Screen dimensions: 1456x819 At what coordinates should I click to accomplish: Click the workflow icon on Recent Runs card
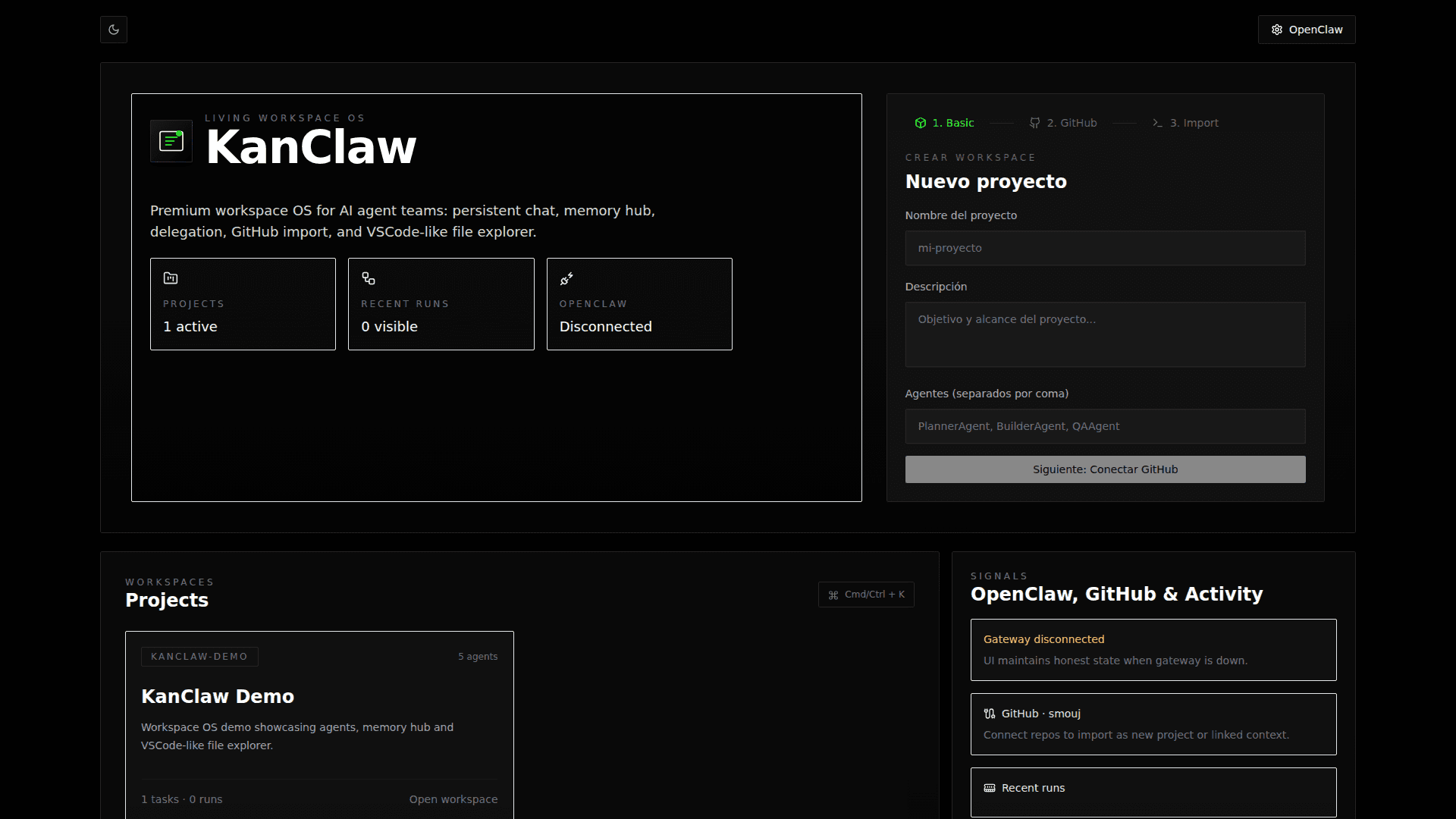point(369,278)
